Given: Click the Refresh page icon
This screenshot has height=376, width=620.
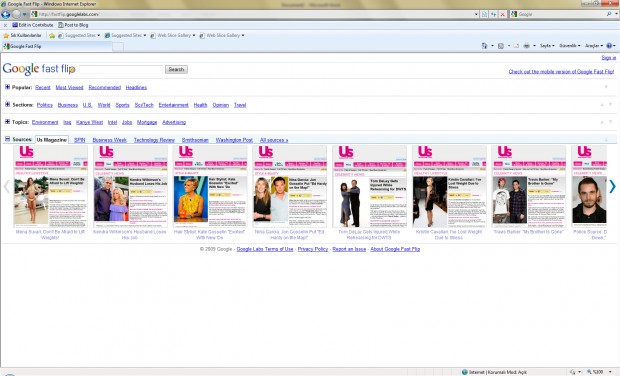Looking at the screenshot, I should [493, 14].
